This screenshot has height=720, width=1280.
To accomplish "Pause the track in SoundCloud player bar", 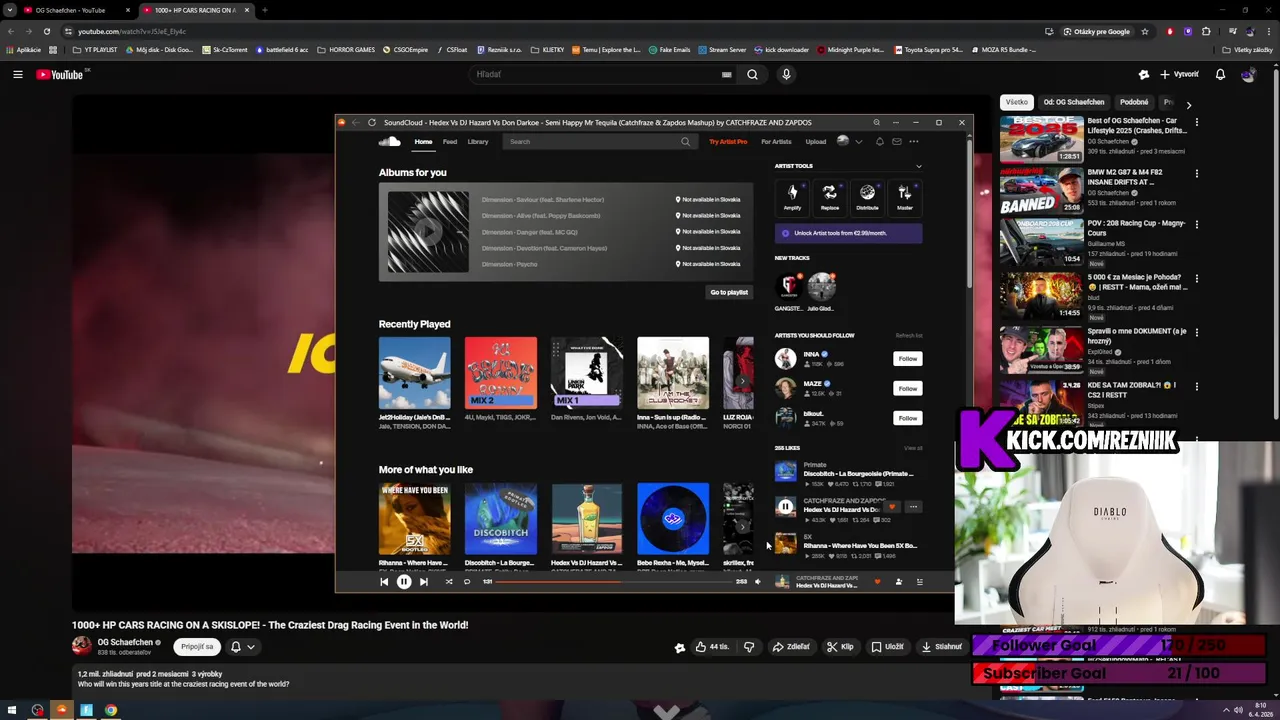I will [x=404, y=581].
